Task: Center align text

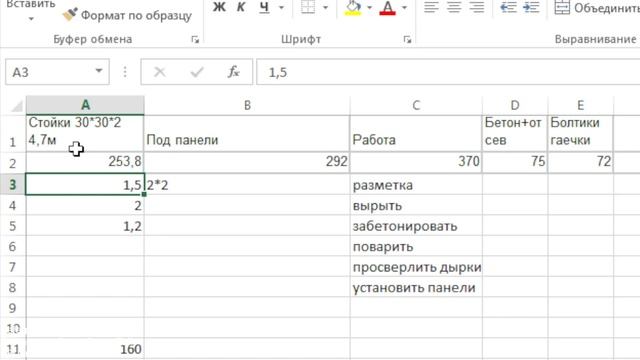Action: tap(454, 7)
